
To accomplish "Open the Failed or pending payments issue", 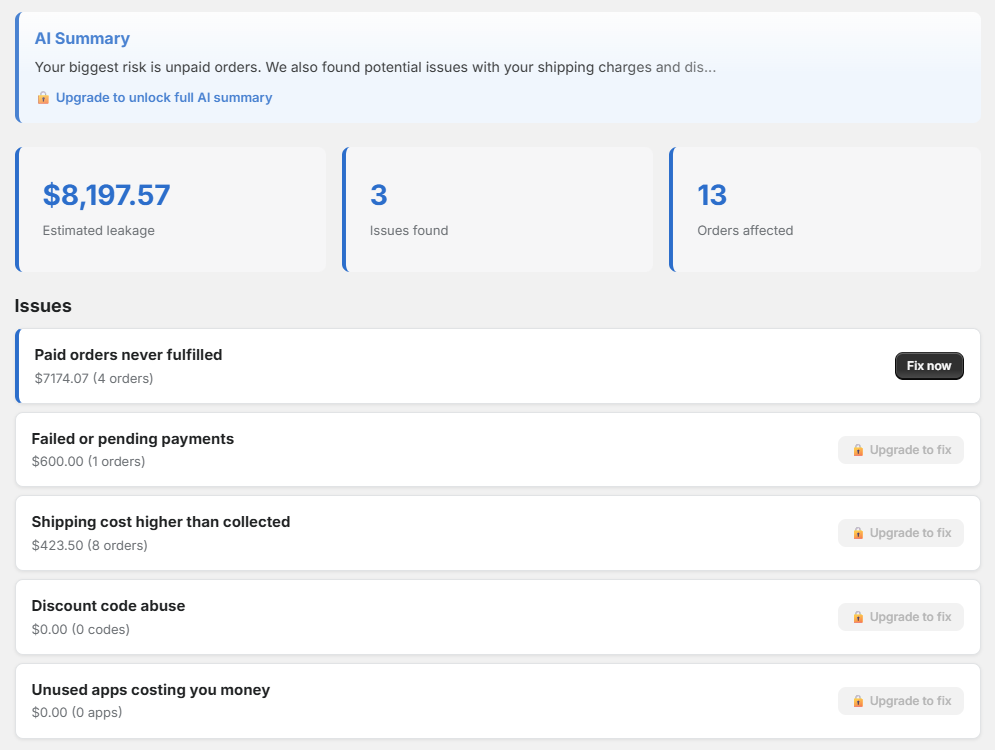I will (498, 450).
